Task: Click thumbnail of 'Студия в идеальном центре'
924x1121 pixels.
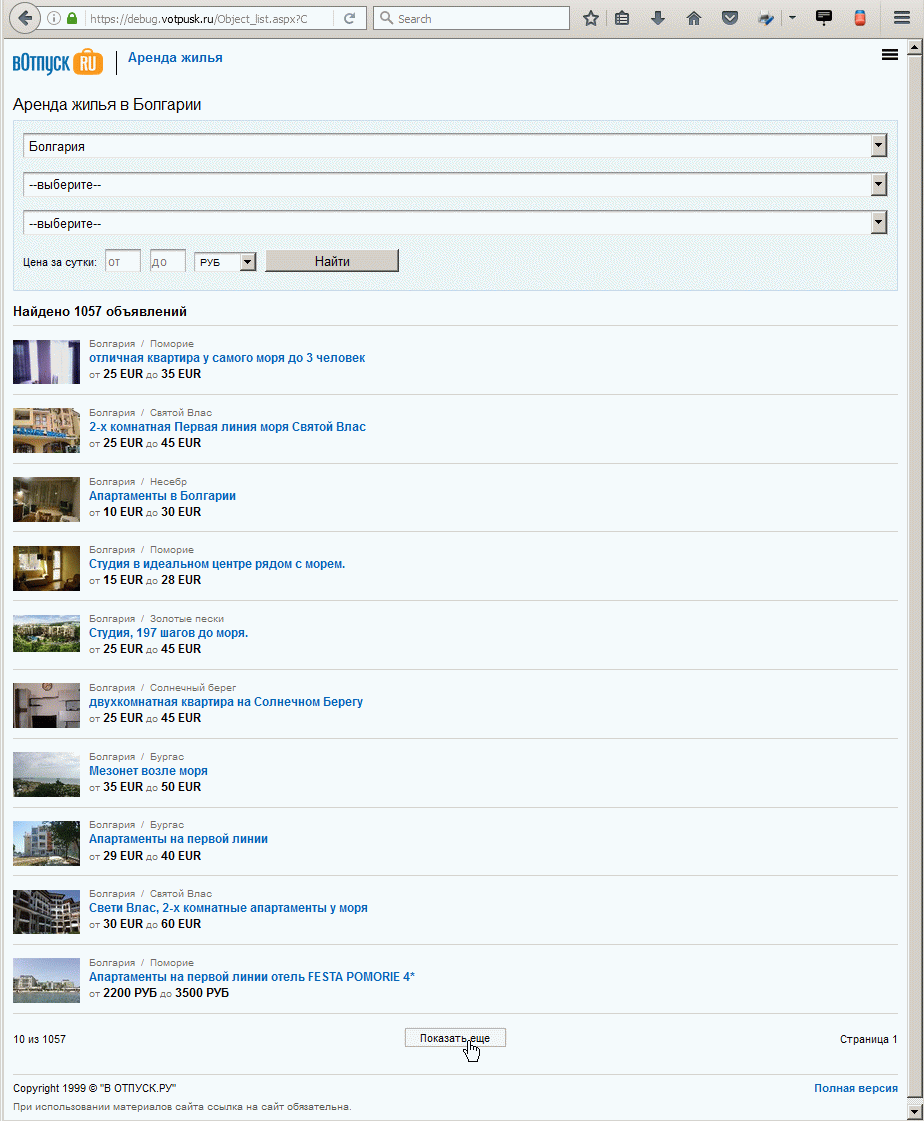Action: coord(46,568)
